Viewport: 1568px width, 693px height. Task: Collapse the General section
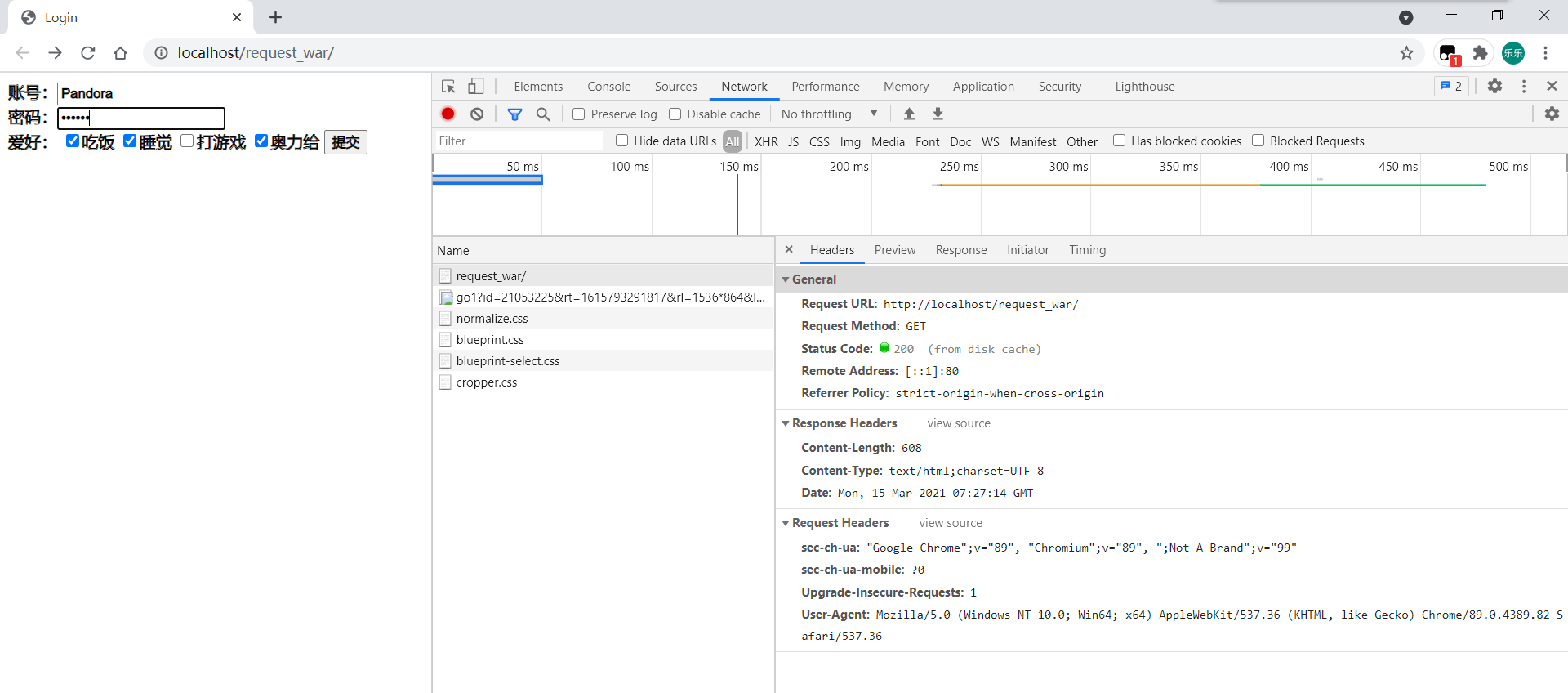click(x=786, y=279)
